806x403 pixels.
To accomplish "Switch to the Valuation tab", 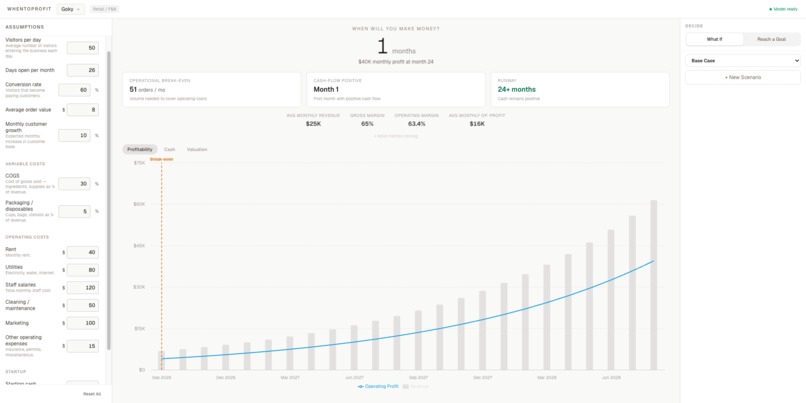I will click(197, 150).
